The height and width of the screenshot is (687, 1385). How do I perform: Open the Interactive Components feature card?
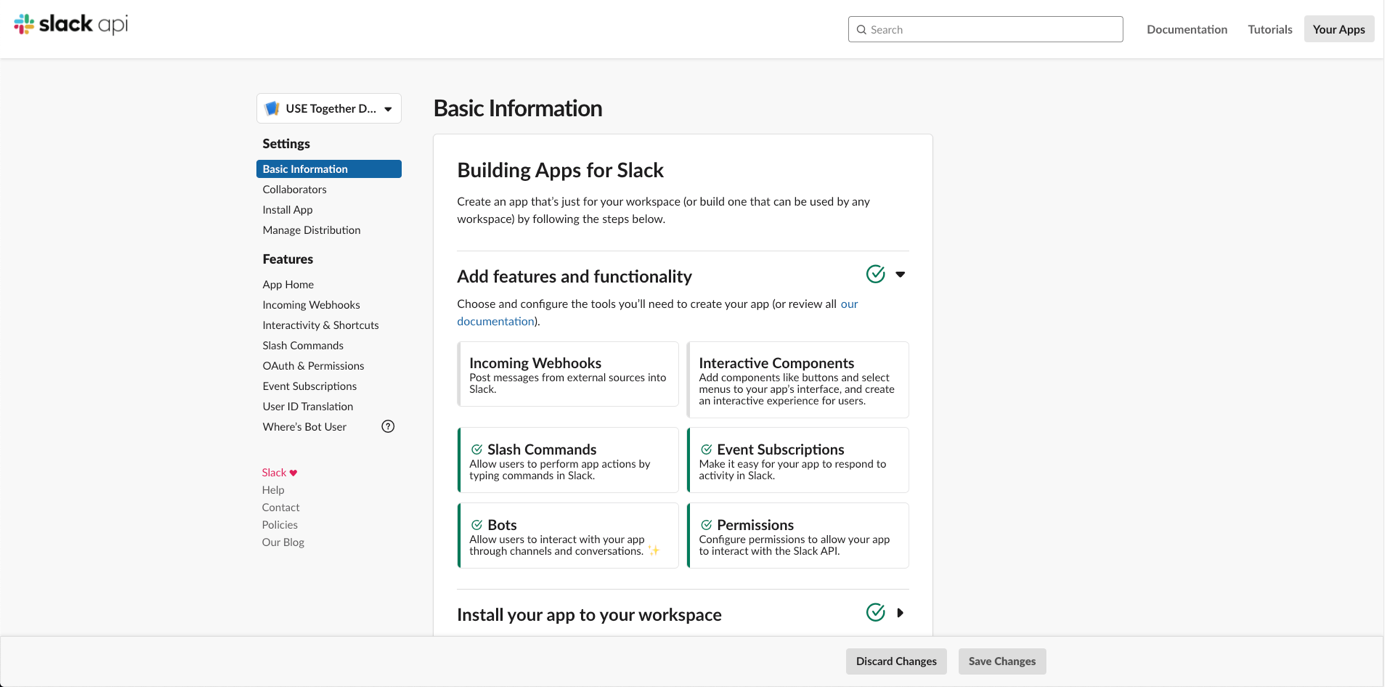(798, 380)
